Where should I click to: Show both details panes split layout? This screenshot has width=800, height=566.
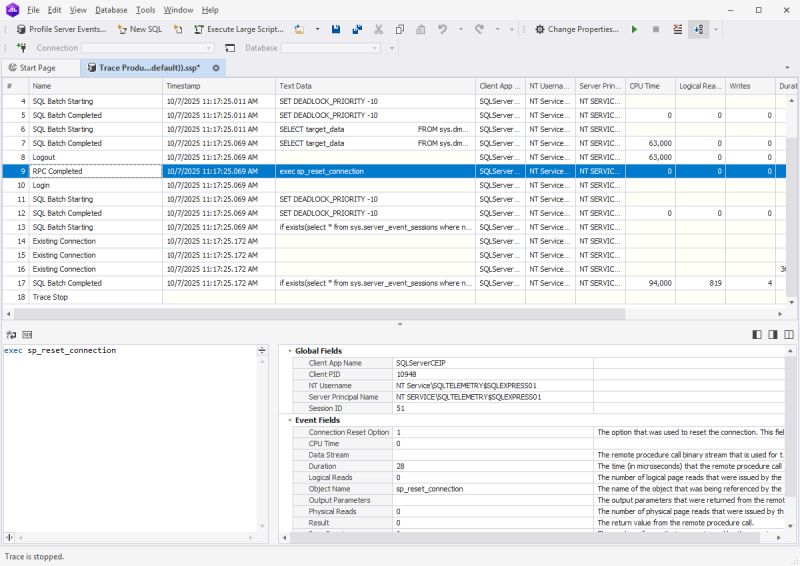click(789, 335)
